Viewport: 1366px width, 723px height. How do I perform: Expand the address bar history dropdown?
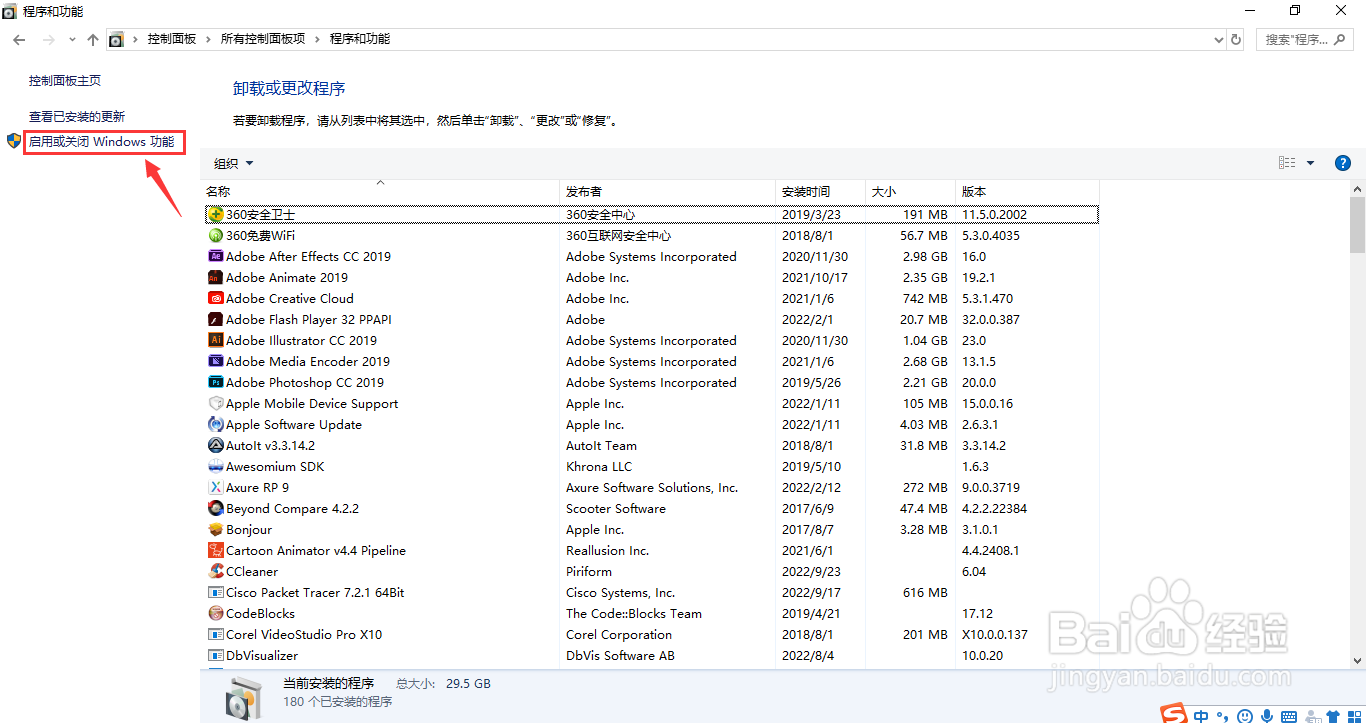(1218, 39)
